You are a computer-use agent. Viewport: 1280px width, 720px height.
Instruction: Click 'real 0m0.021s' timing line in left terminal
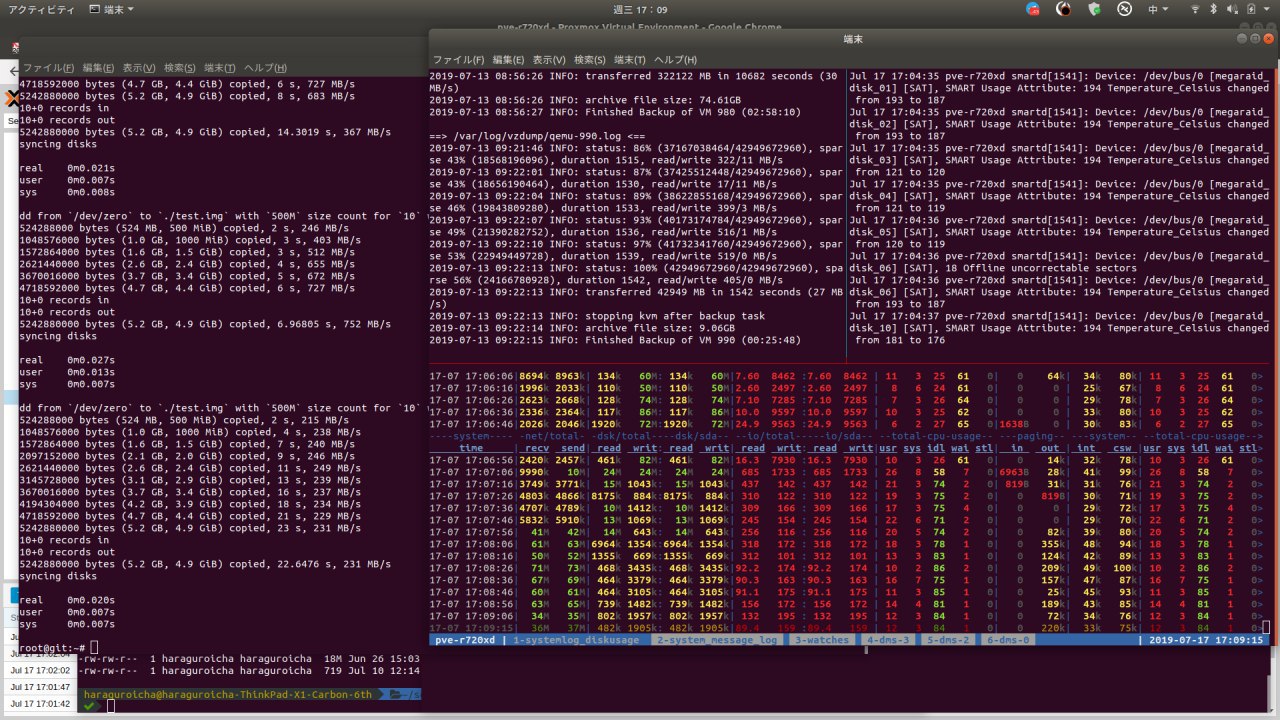(x=67, y=168)
